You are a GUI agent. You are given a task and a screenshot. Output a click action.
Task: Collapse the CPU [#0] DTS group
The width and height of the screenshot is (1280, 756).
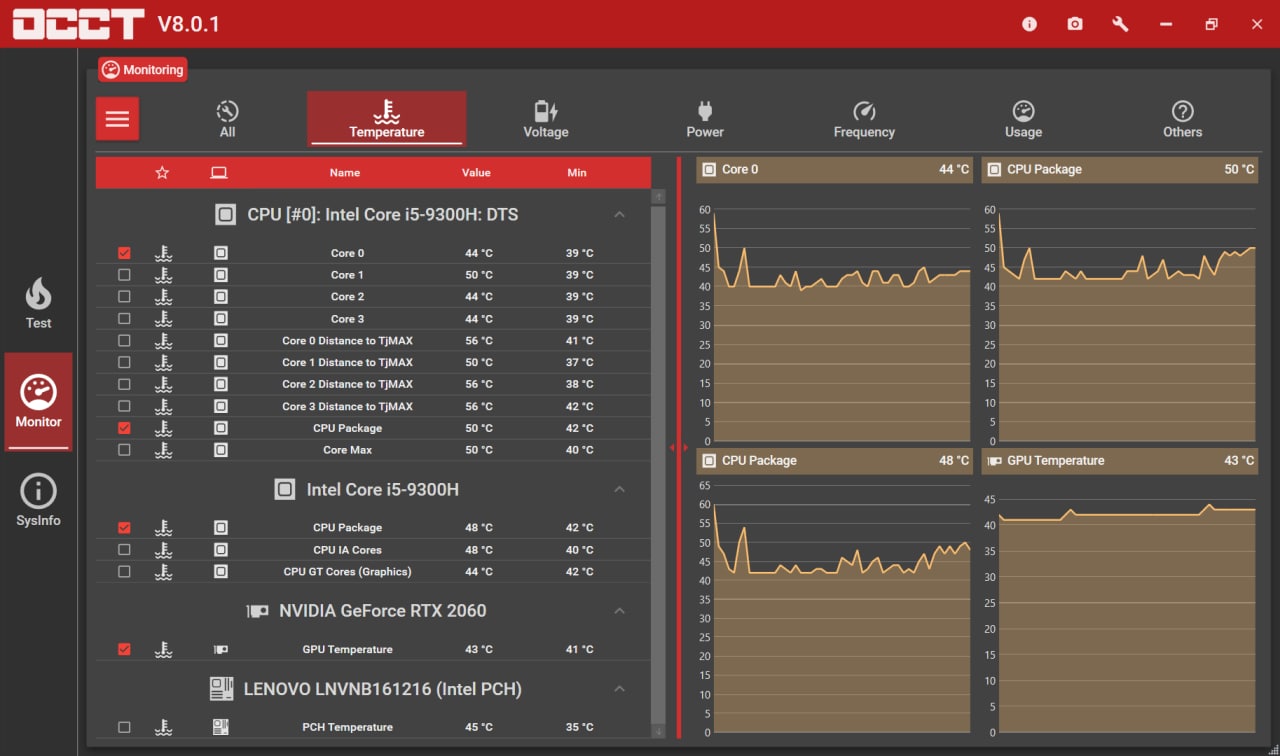(x=619, y=215)
